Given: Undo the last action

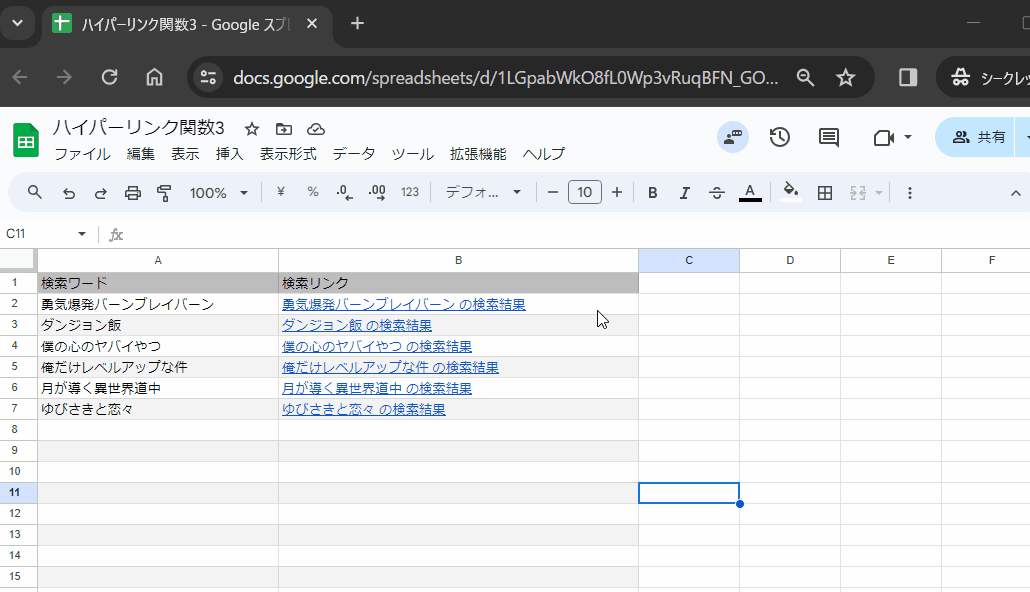Looking at the screenshot, I should click(68, 193).
